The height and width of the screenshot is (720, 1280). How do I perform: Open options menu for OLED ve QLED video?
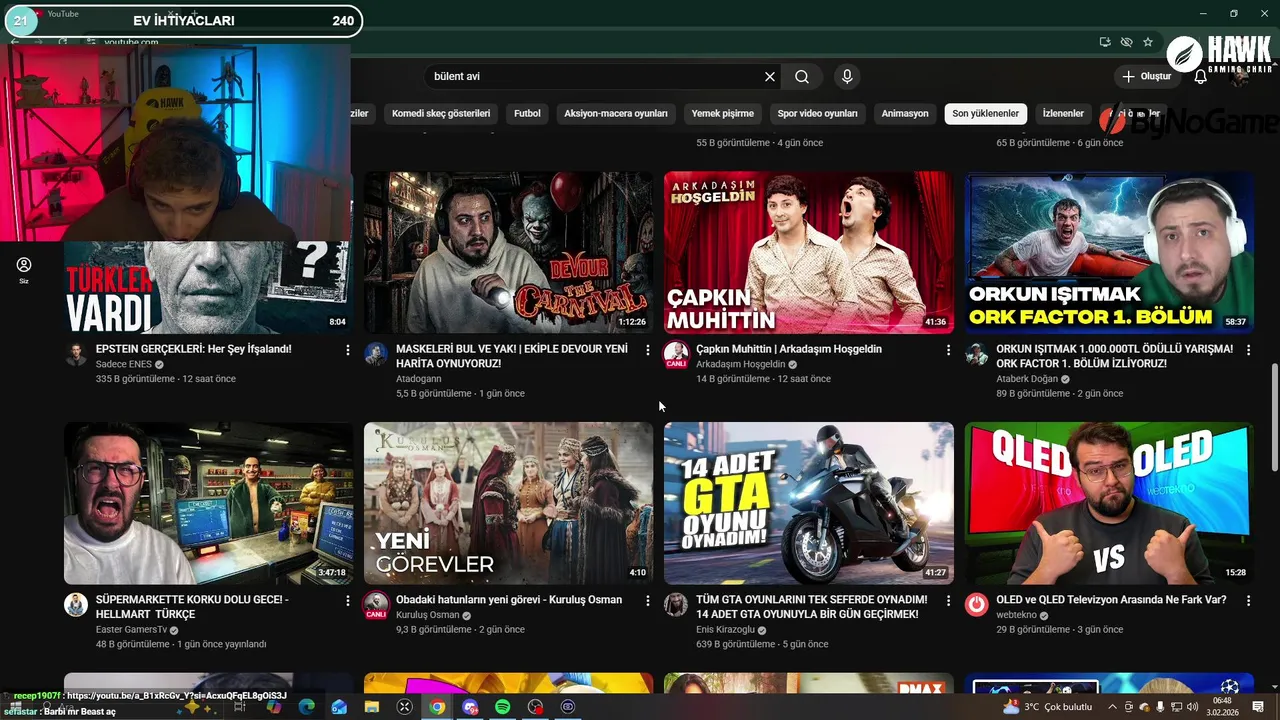click(x=1248, y=600)
